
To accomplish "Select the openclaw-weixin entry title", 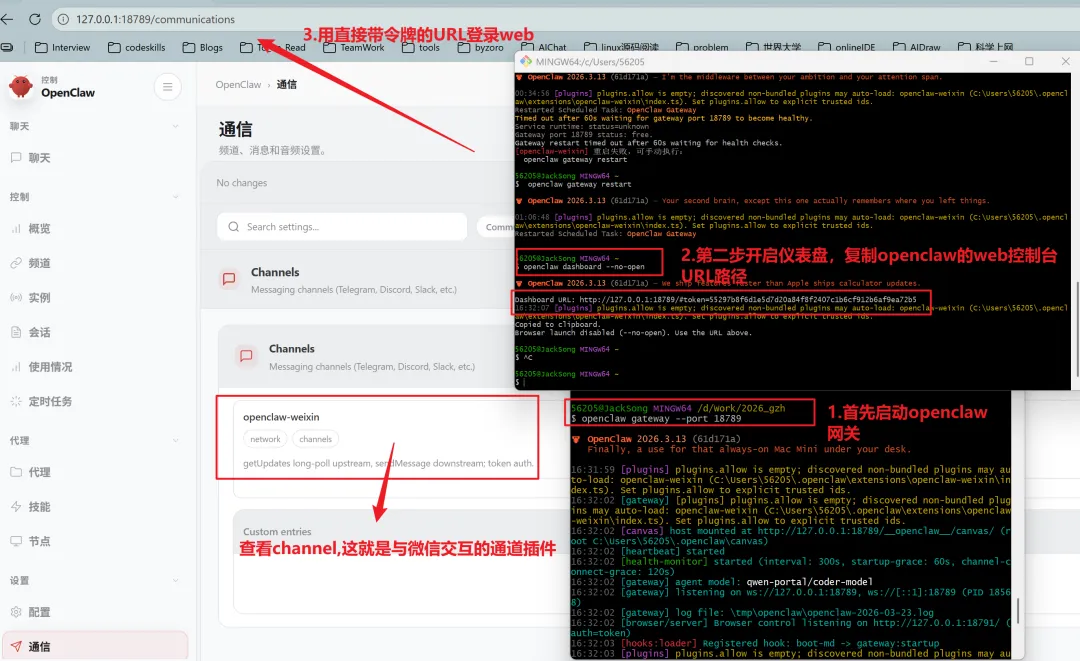I will point(281,417).
